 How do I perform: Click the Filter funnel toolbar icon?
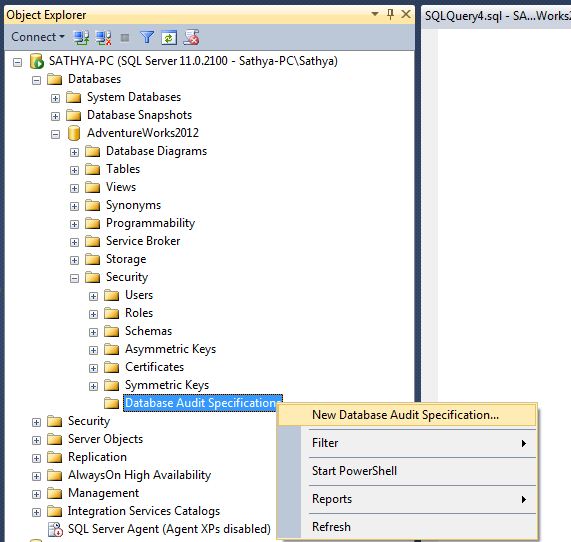pyautogui.click(x=147, y=37)
